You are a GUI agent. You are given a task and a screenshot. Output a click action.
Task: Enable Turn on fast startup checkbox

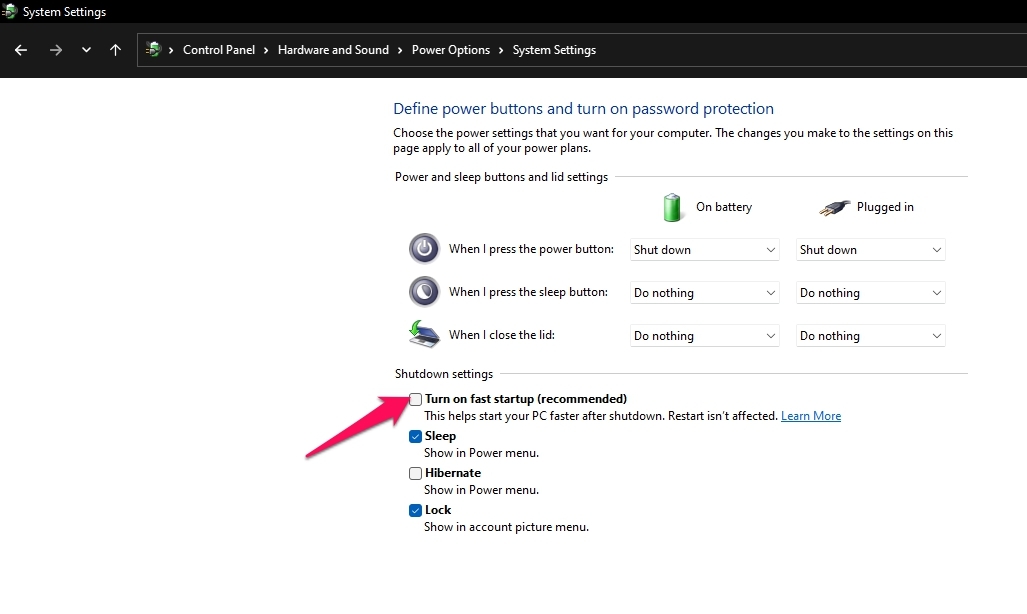pos(415,399)
